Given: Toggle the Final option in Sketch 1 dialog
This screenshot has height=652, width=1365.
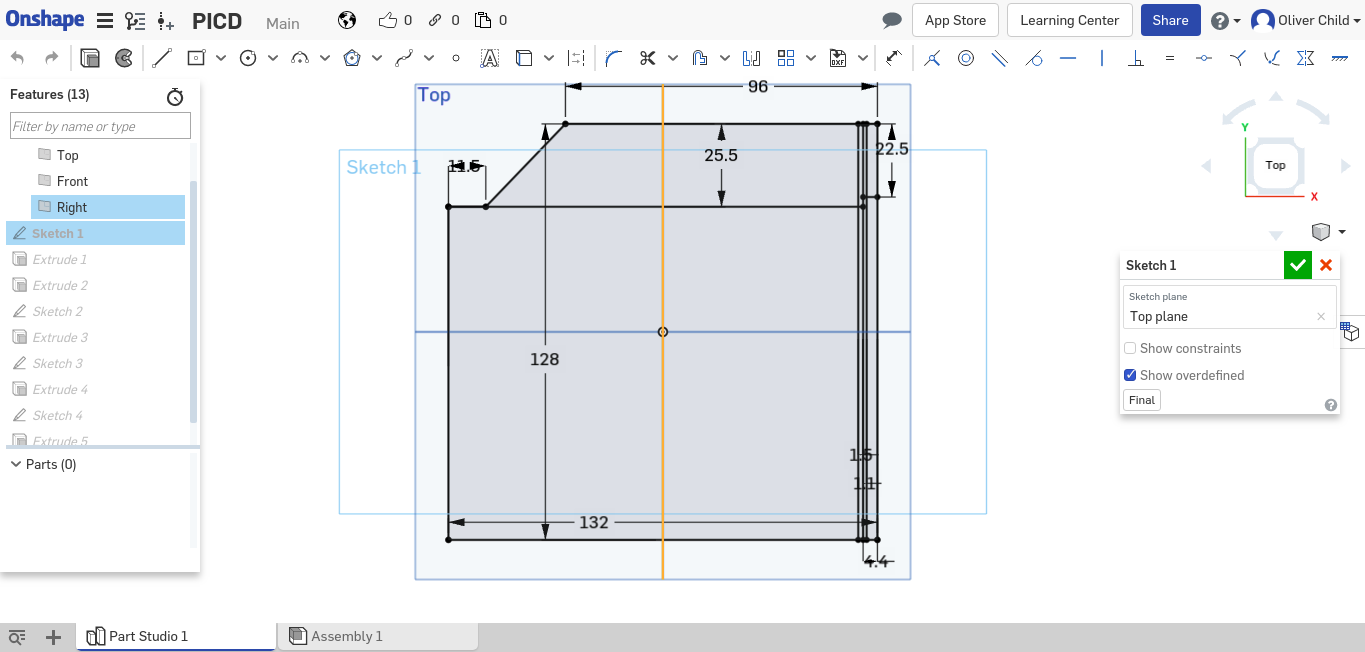Looking at the screenshot, I should [x=1141, y=399].
